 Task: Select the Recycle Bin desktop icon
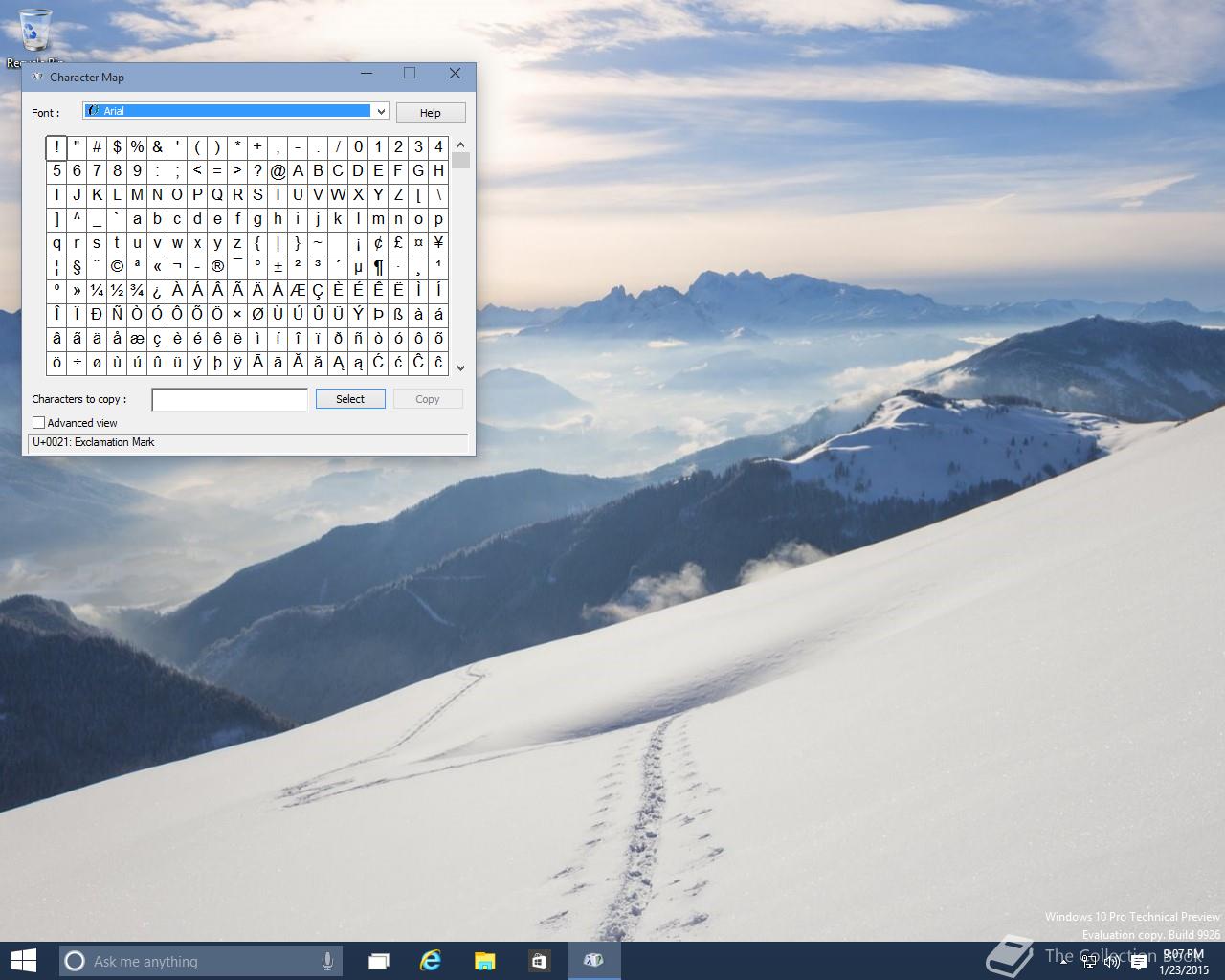[34, 36]
